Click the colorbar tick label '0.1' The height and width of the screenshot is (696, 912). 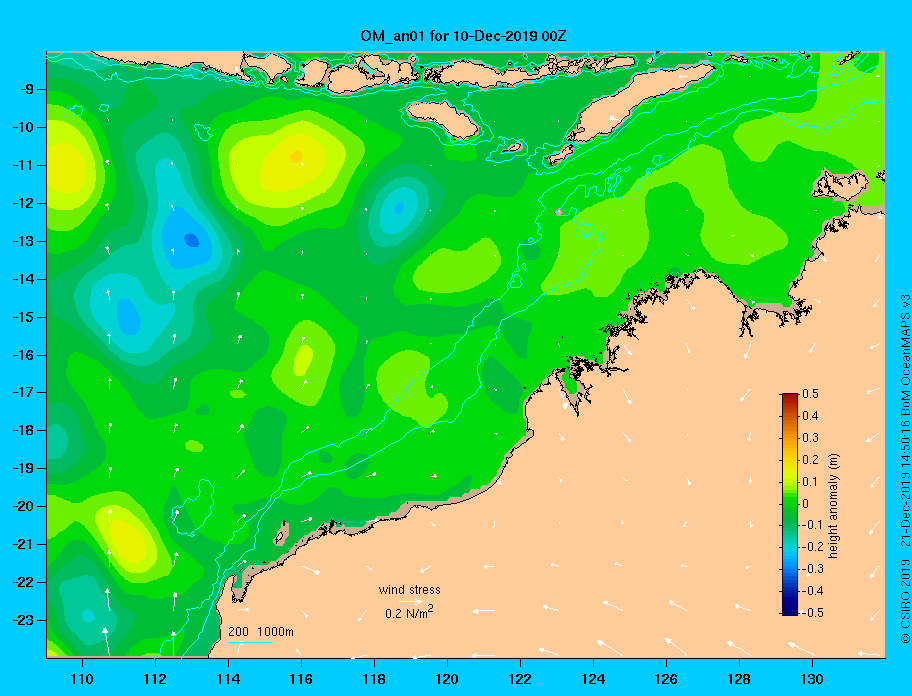[811, 481]
